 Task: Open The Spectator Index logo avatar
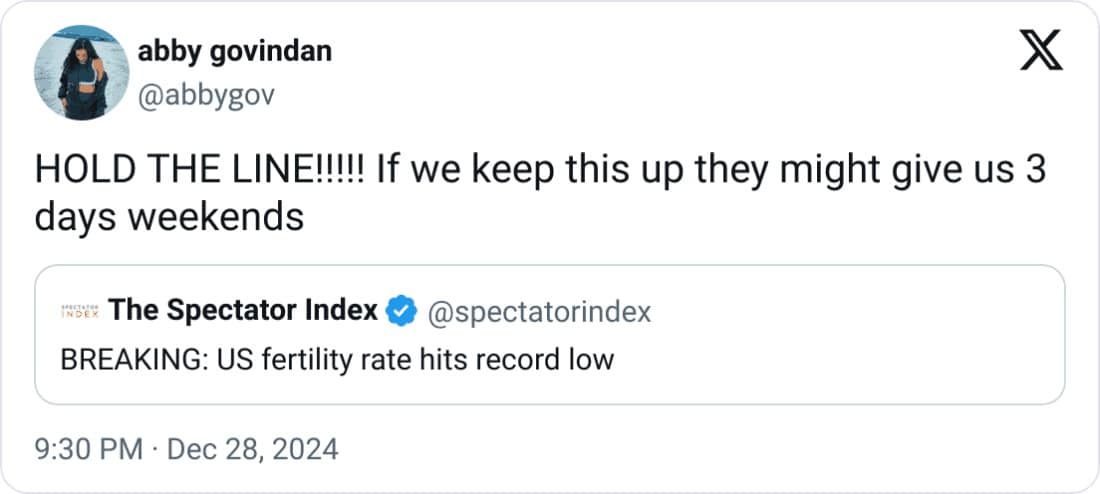(x=78, y=311)
